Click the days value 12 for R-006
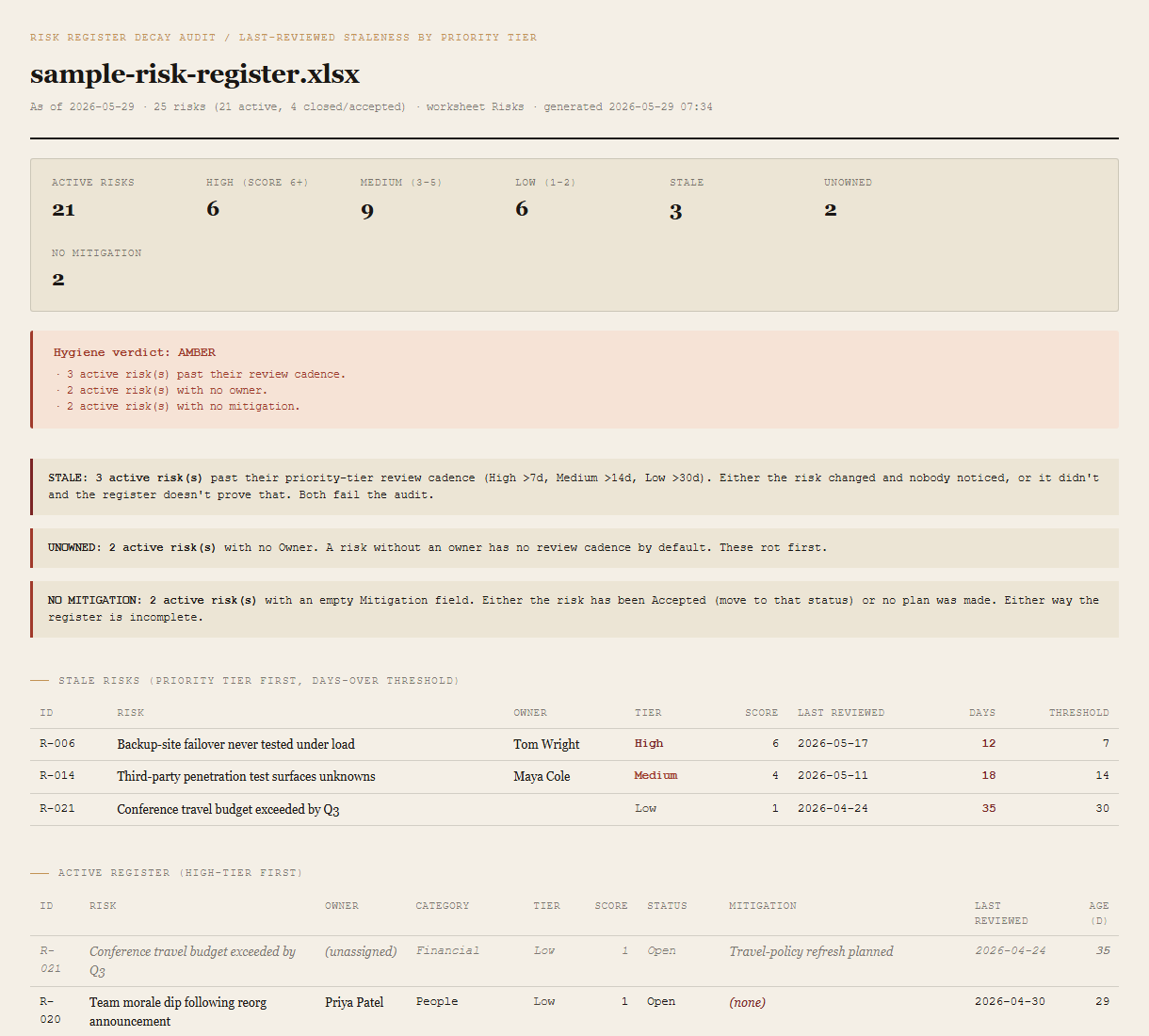 click(x=988, y=743)
